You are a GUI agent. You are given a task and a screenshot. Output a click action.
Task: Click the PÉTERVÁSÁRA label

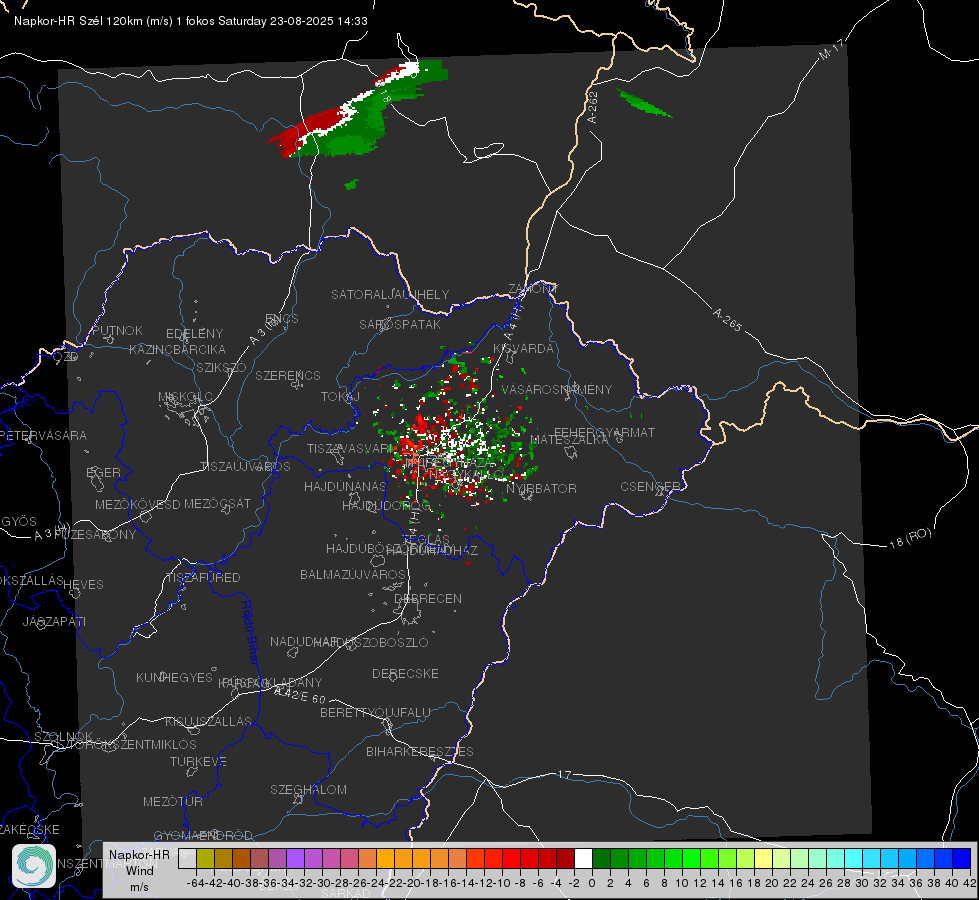point(45,435)
